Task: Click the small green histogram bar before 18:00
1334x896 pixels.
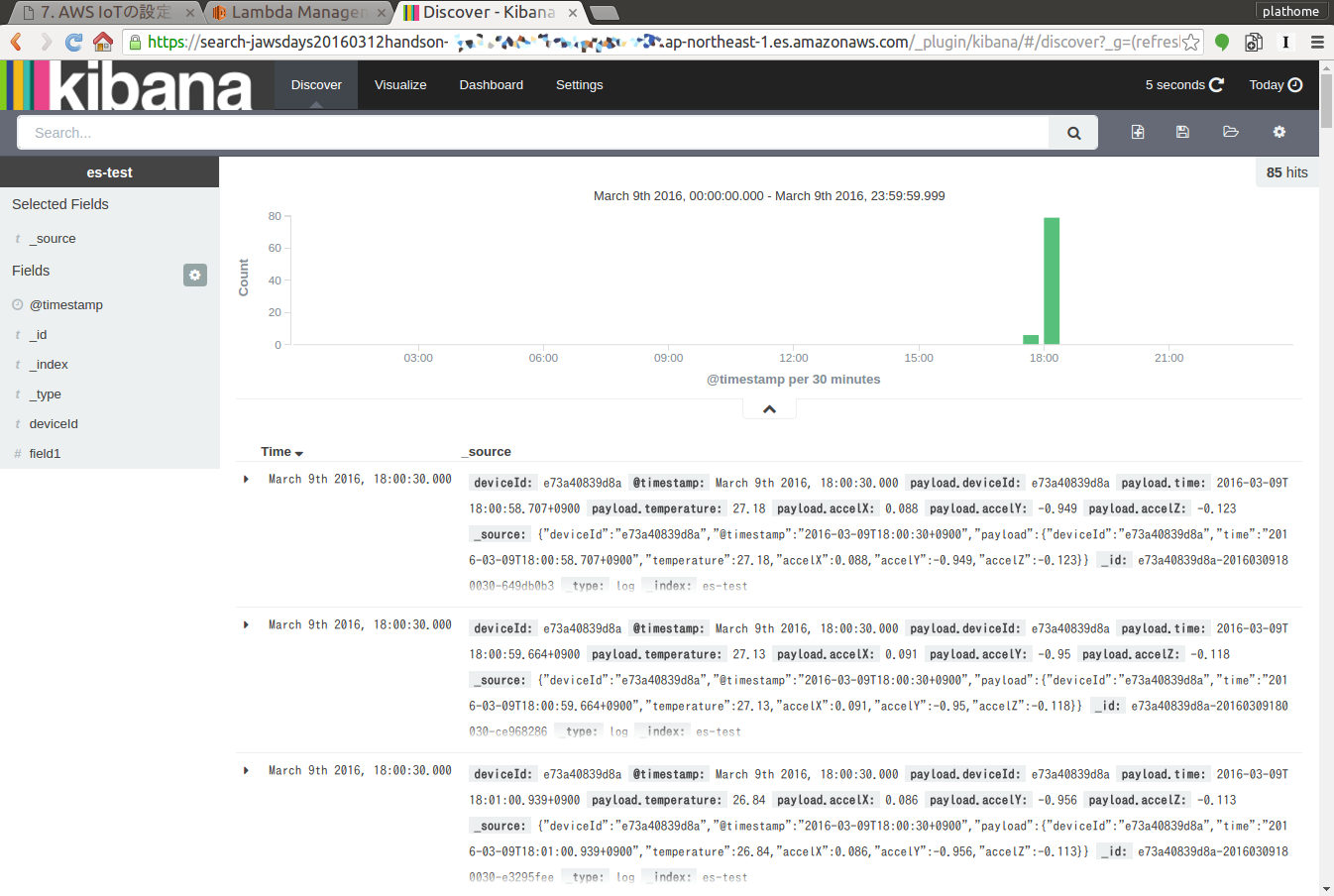Action: coord(1031,339)
